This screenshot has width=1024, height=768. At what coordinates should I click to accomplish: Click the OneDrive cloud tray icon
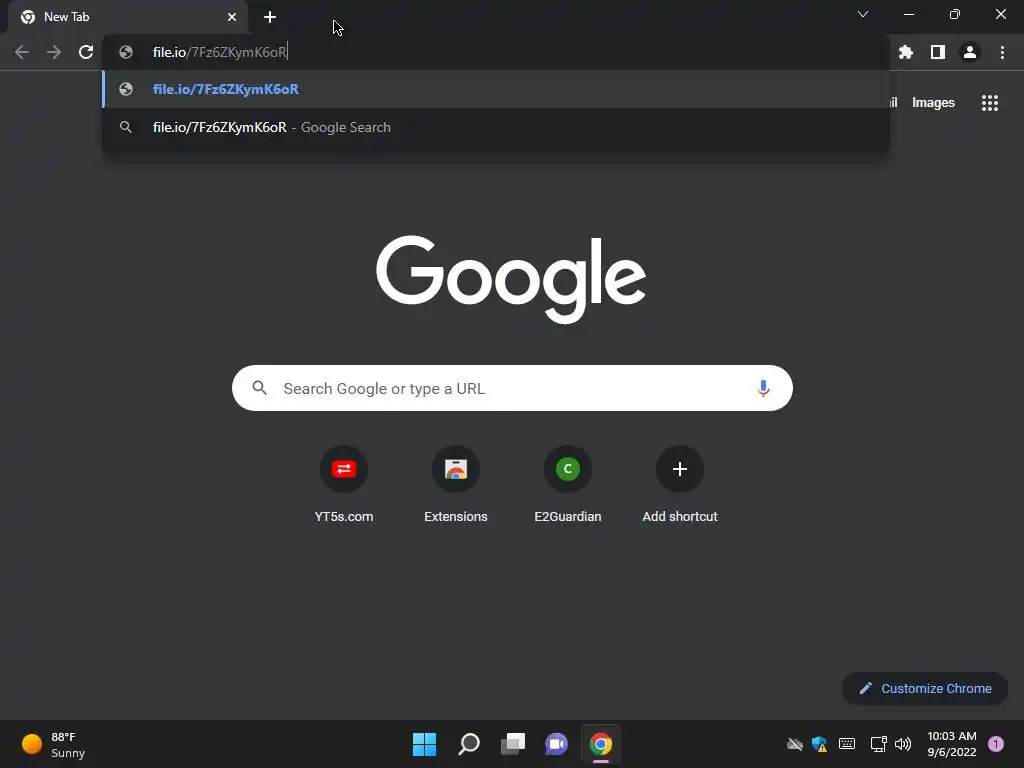point(795,744)
